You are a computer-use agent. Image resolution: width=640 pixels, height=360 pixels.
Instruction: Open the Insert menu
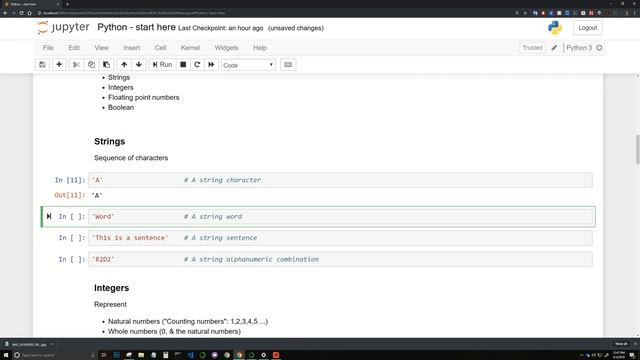(x=132, y=48)
